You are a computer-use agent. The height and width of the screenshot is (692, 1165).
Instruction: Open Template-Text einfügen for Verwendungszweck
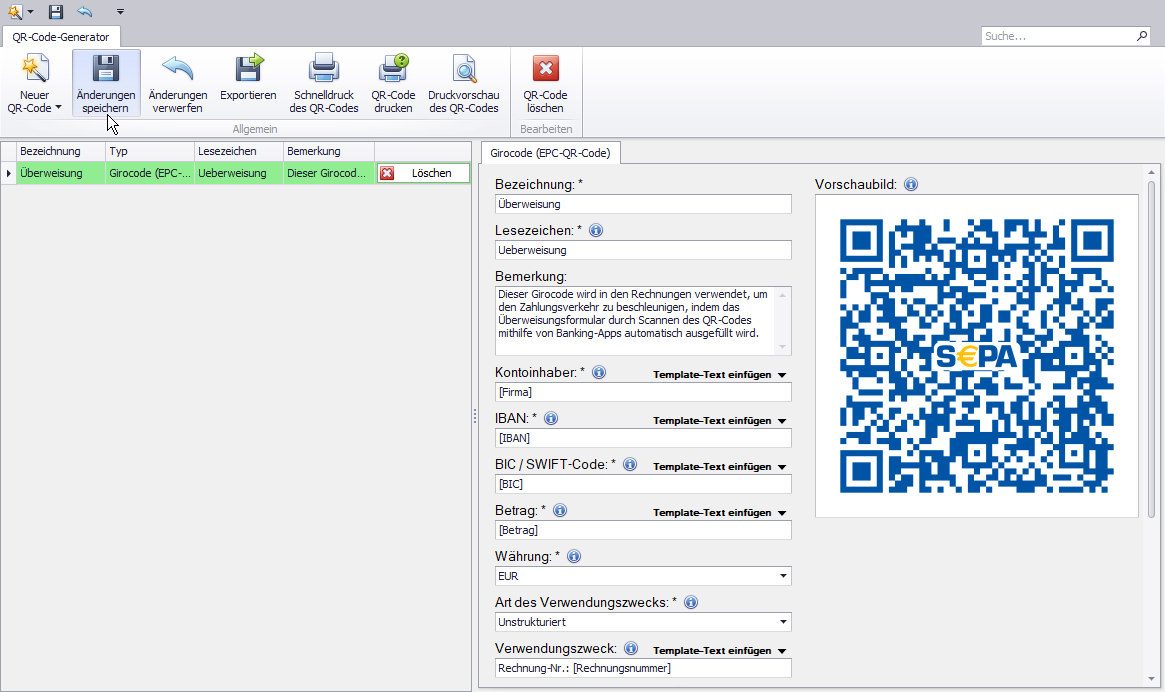click(719, 650)
